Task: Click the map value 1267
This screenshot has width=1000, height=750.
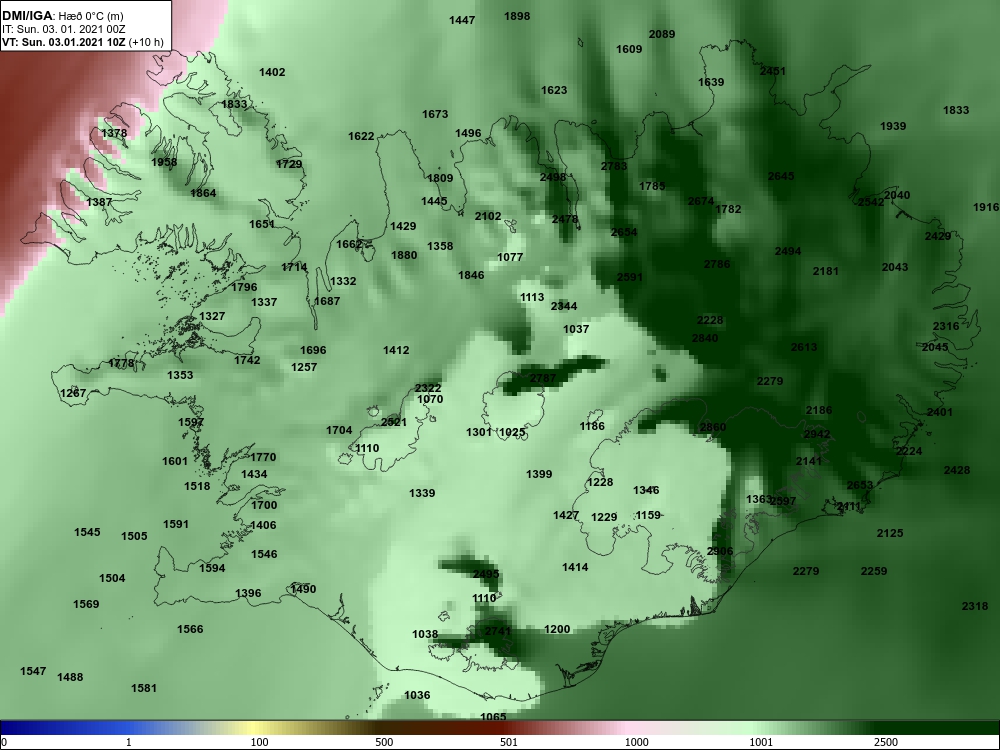Action: pos(73,393)
